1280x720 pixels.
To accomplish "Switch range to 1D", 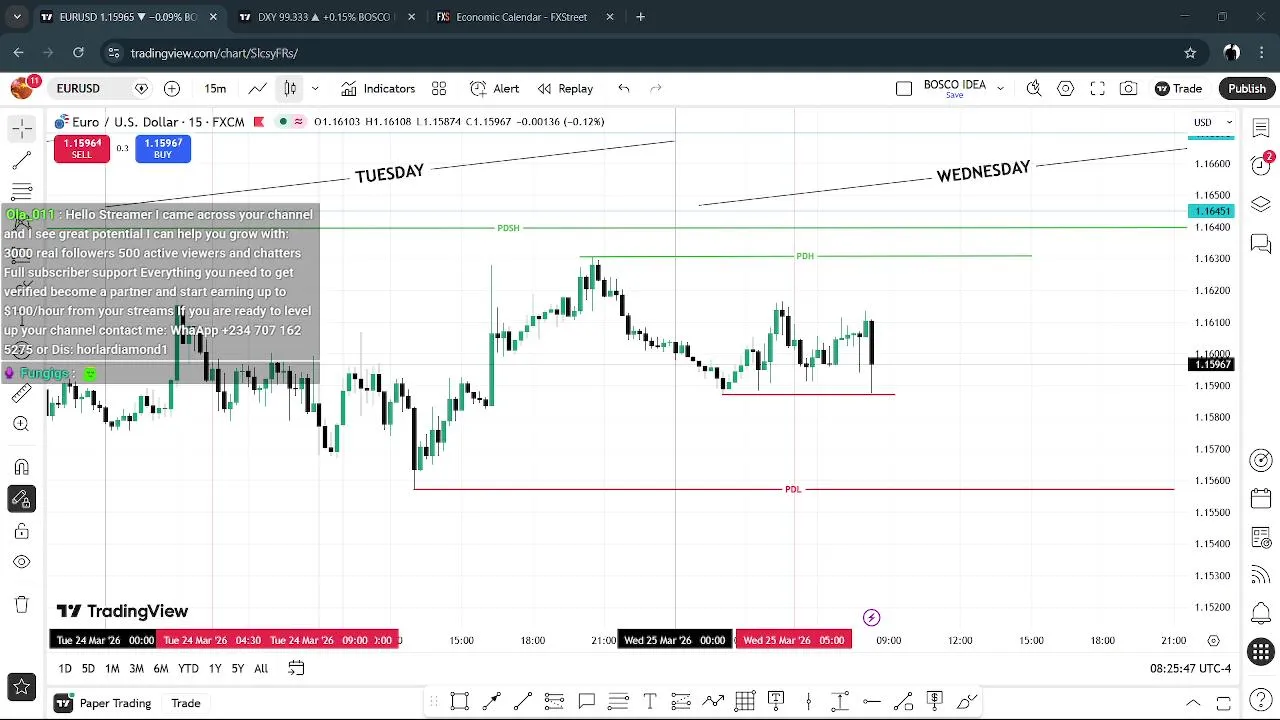I will pos(64,668).
